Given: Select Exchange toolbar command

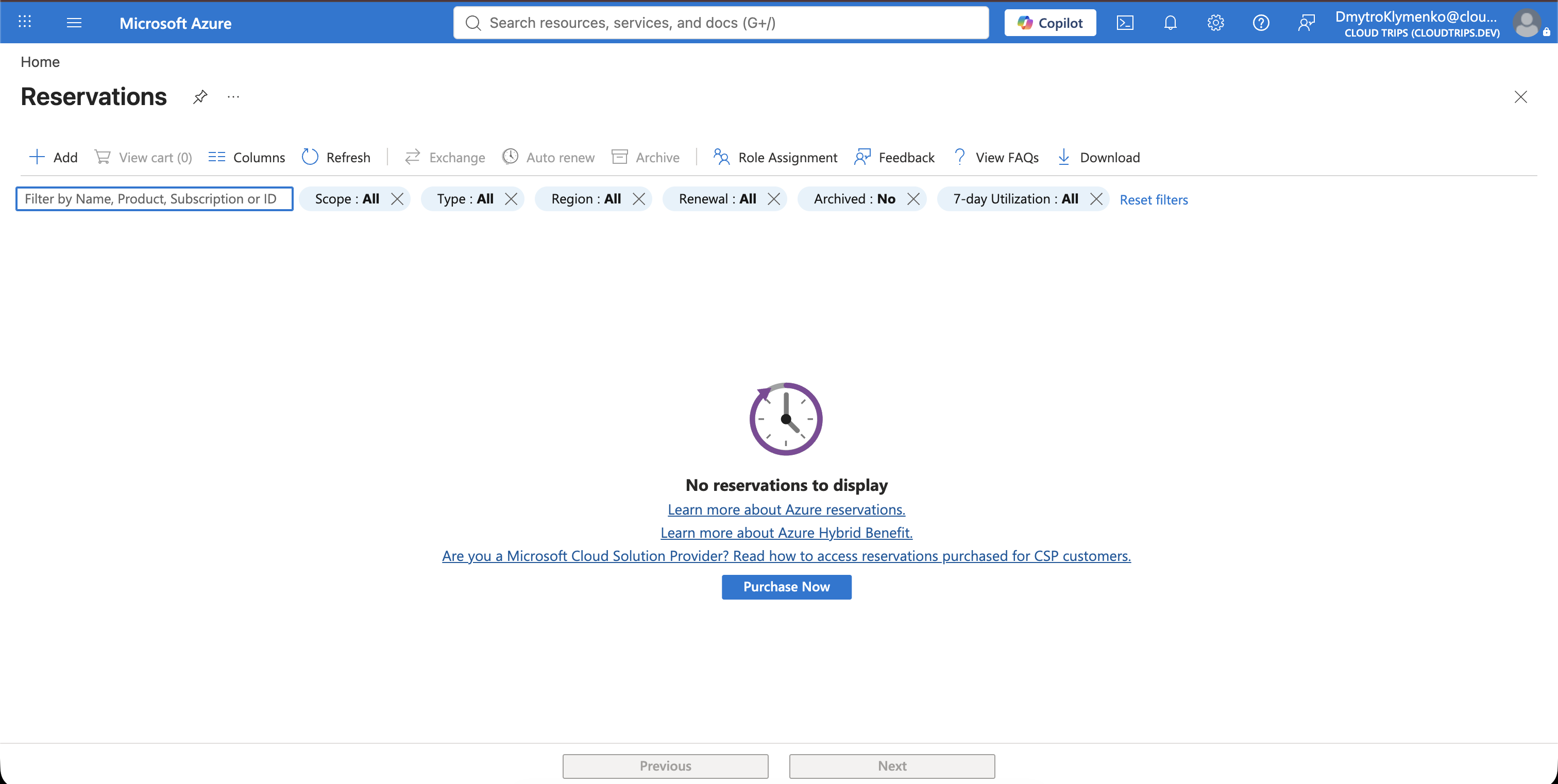Looking at the screenshot, I should (445, 157).
